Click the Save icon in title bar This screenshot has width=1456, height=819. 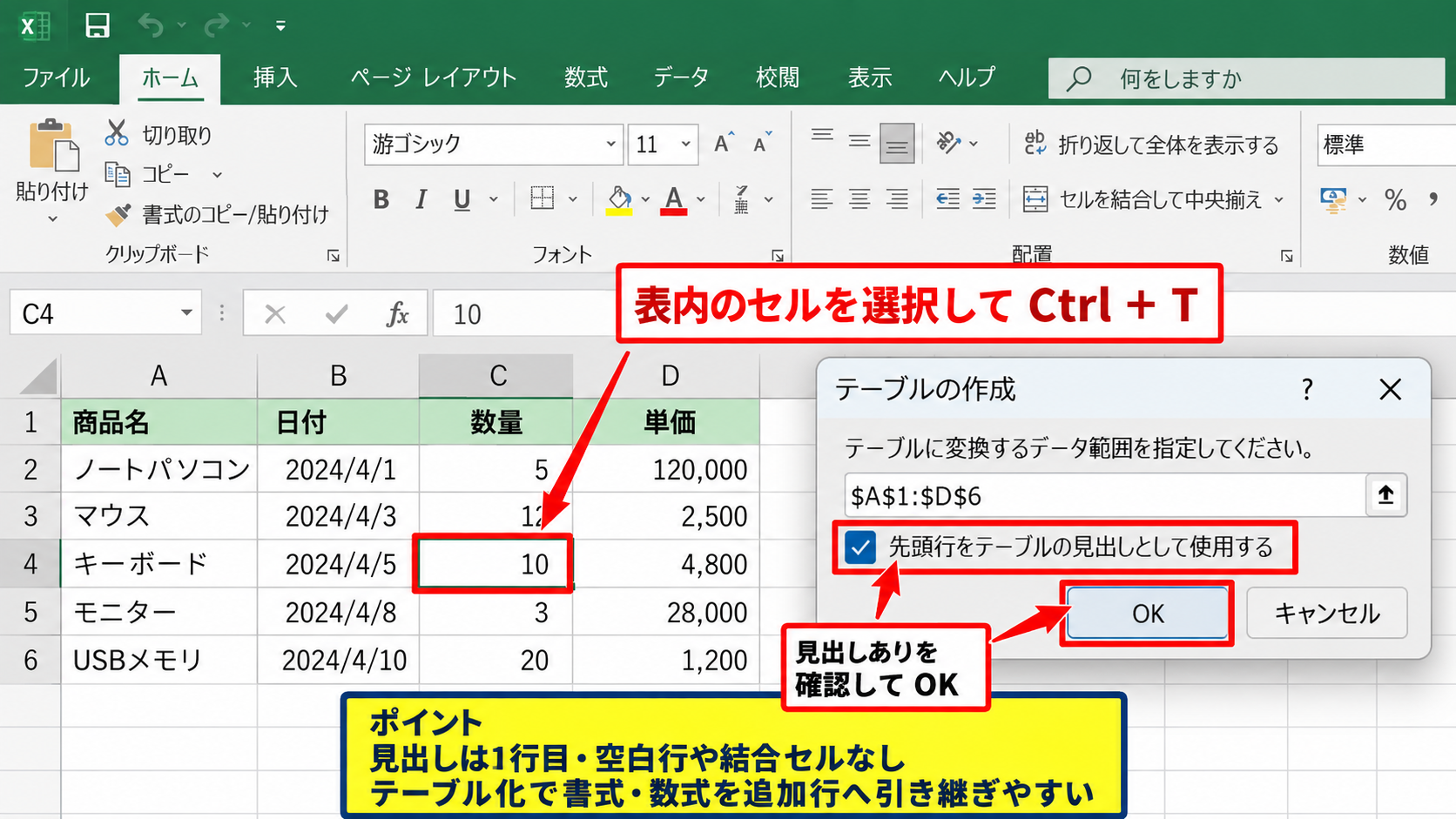pyautogui.click(x=98, y=25)
